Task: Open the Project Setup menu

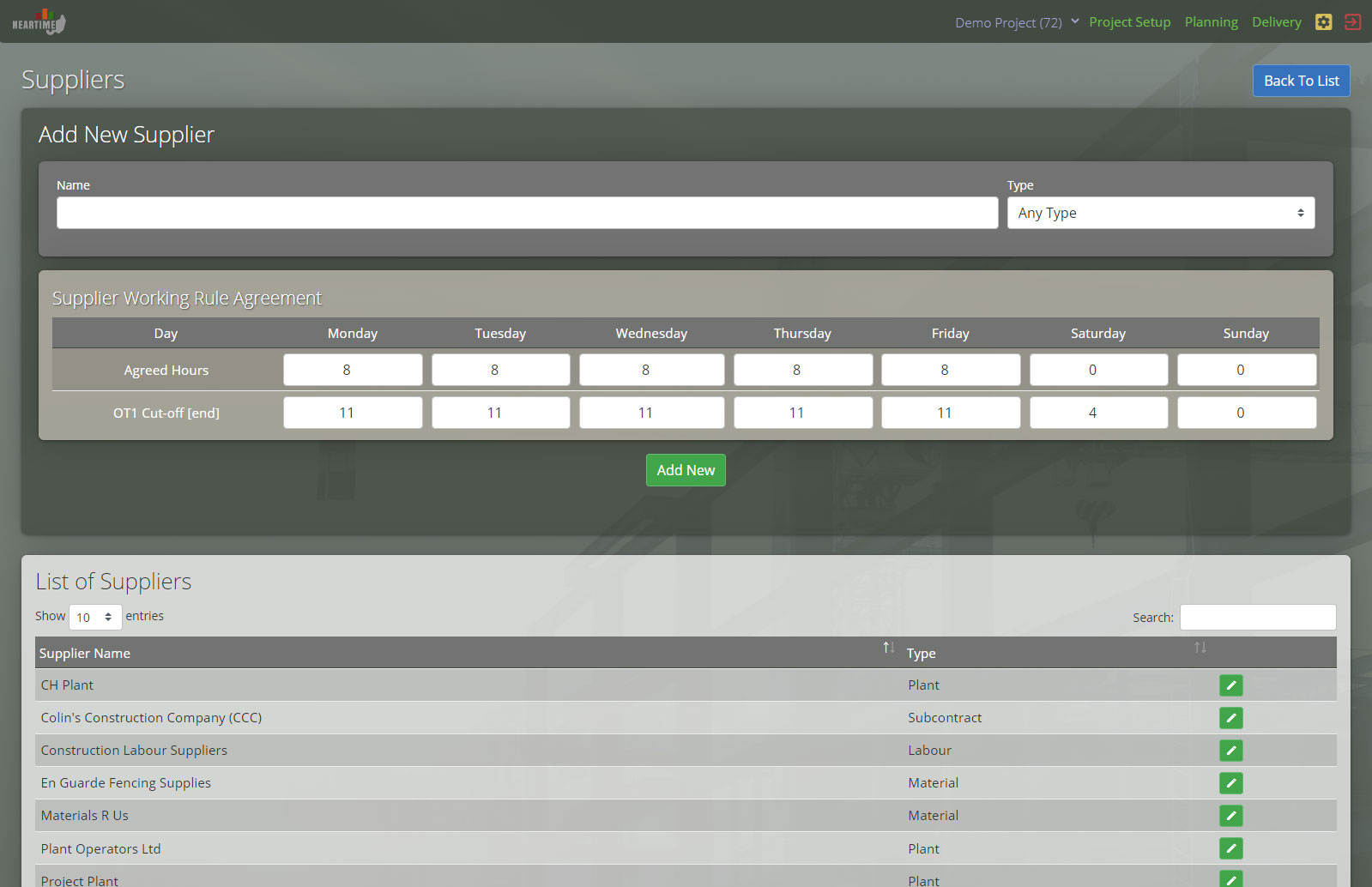Action: click(1129, 22)
